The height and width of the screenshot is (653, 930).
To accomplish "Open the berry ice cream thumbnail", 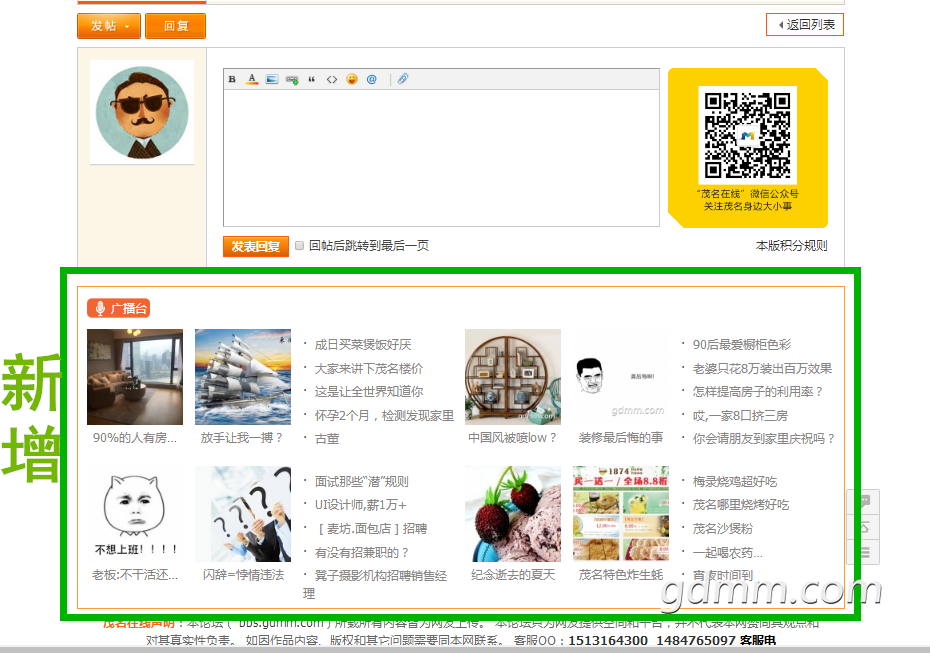I will (x=513, y=514).
